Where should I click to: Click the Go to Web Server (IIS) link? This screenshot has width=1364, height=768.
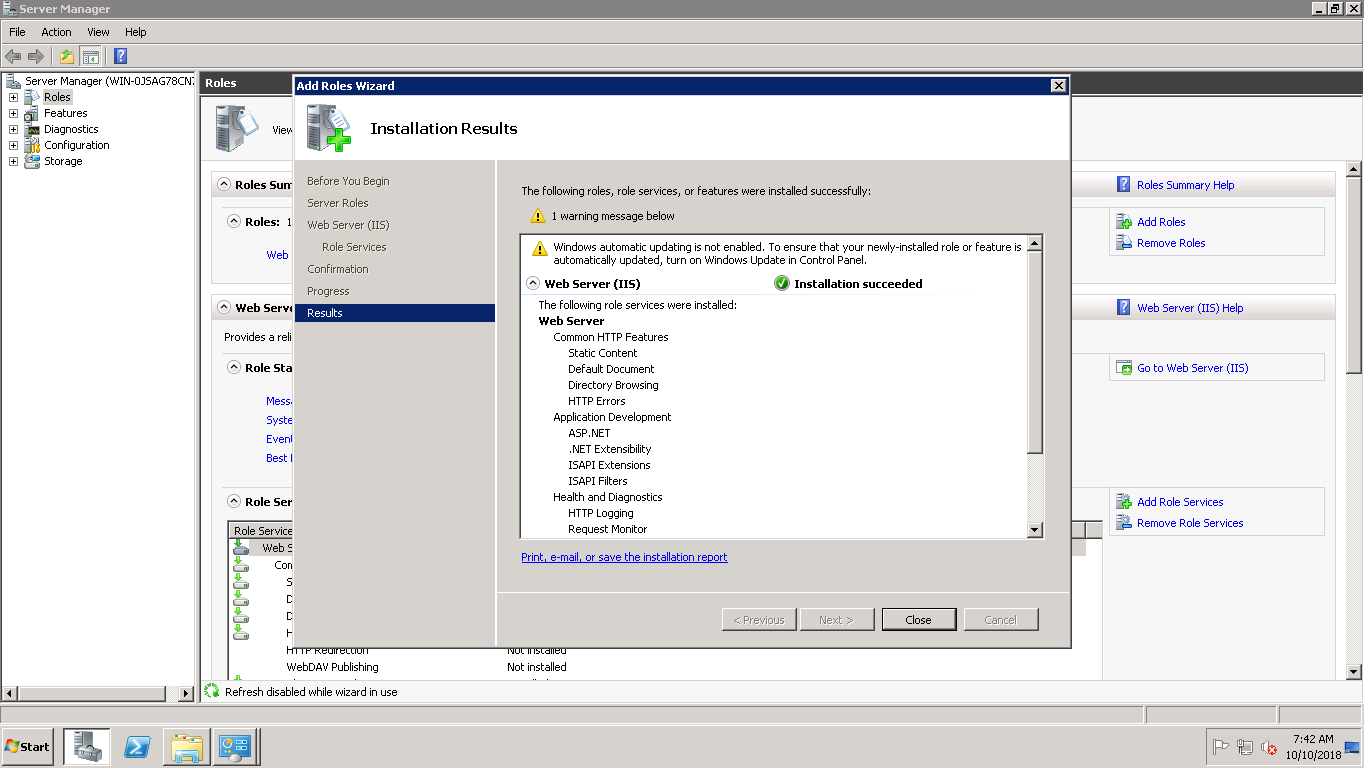(x=1192, y=368)
